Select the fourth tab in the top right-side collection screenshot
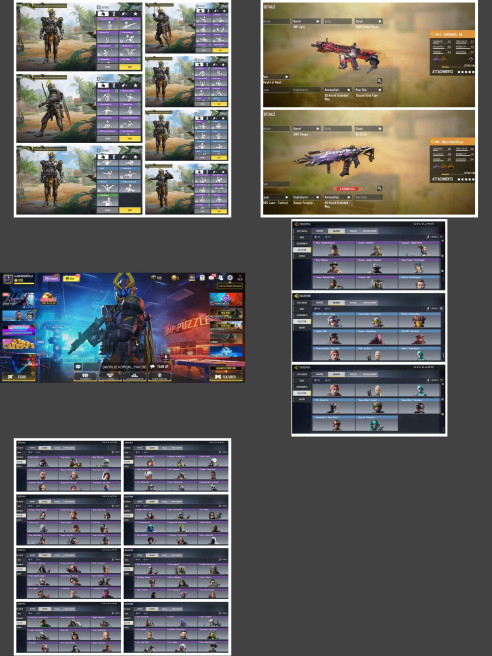 point(370,231)
